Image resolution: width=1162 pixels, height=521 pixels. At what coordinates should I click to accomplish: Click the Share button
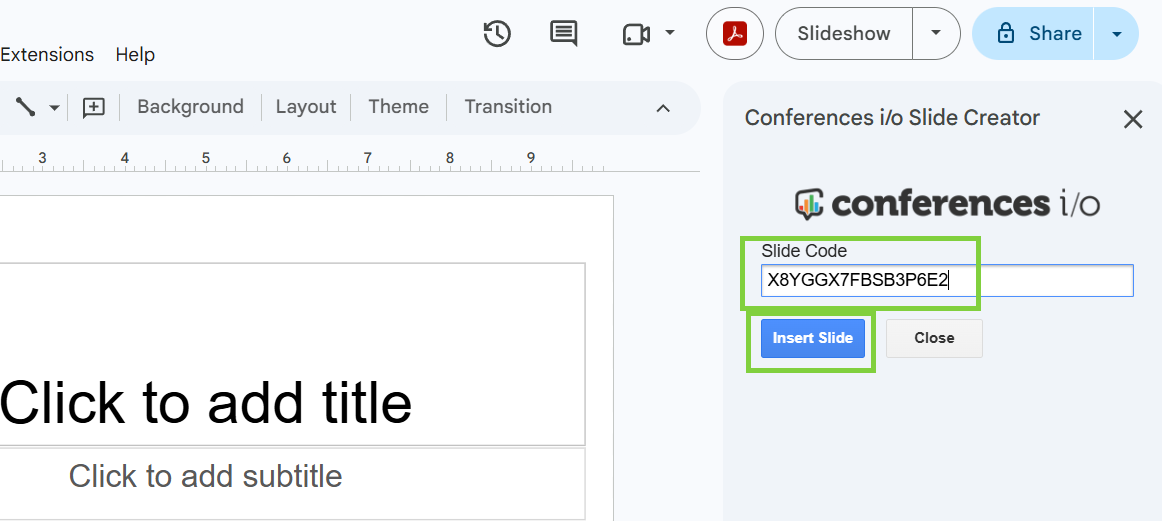pos(1033,33)
